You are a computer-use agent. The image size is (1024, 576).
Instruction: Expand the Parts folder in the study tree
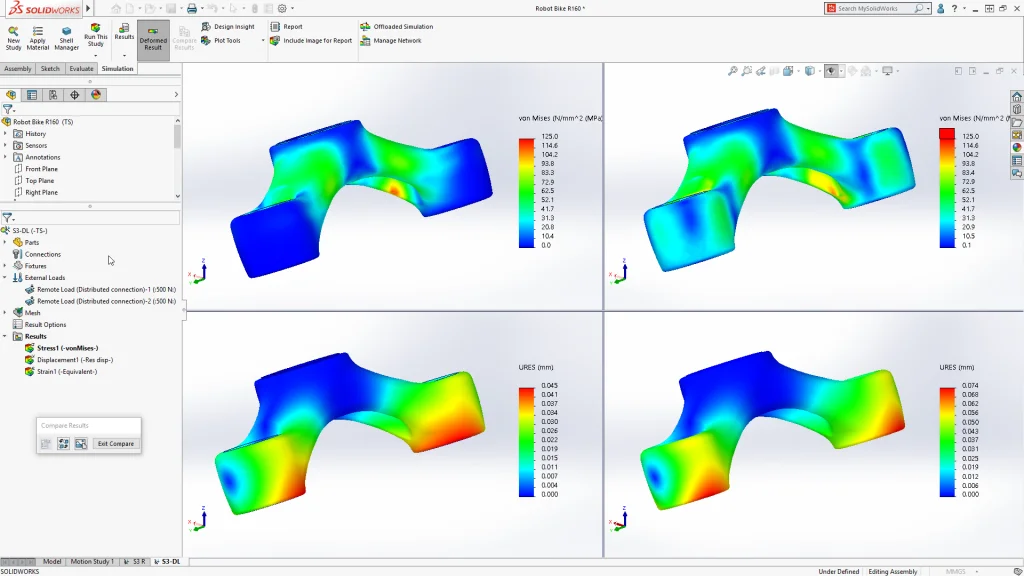5,242
